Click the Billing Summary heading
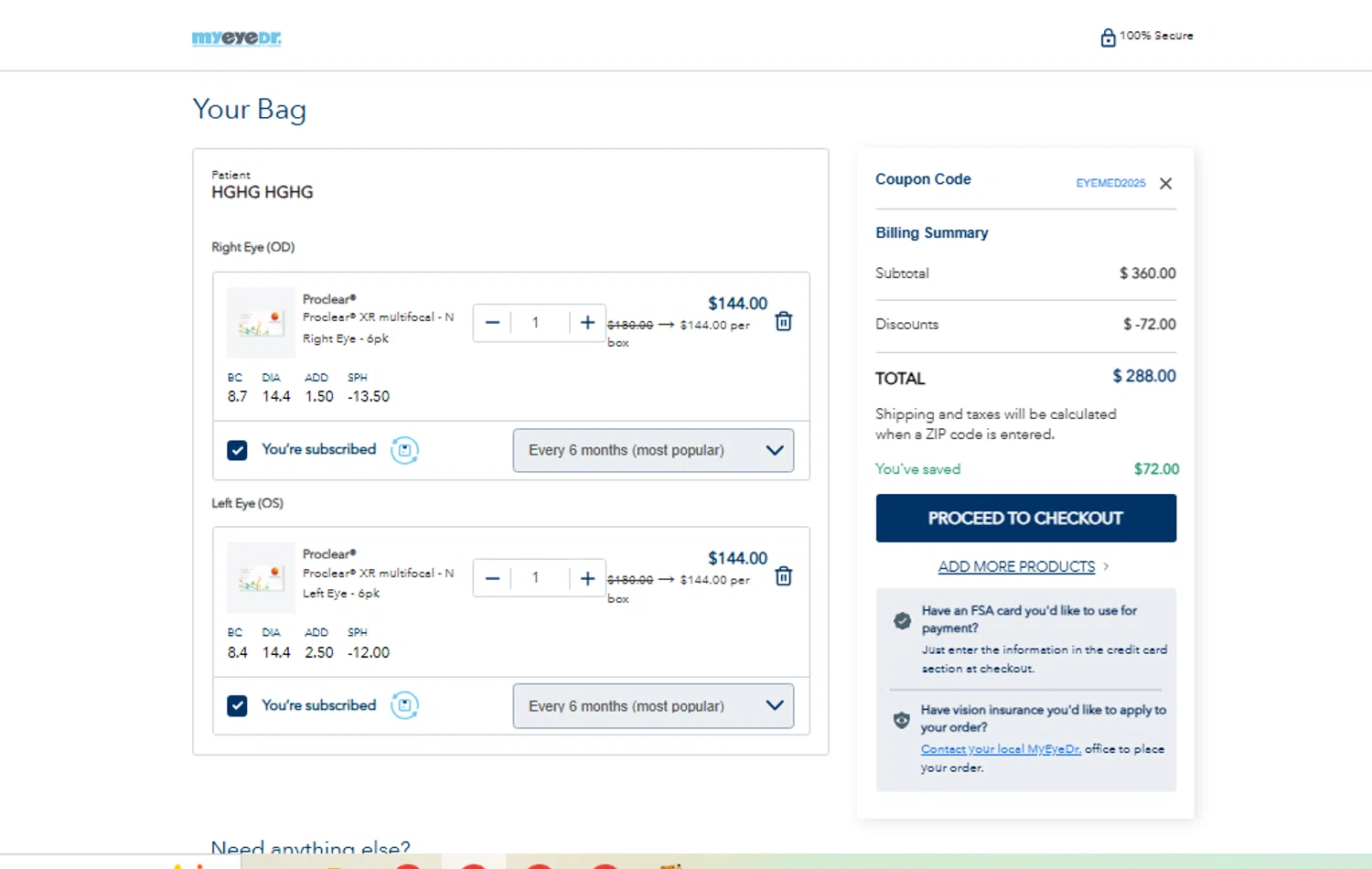1372x869 pixels. tap(932, 233)
